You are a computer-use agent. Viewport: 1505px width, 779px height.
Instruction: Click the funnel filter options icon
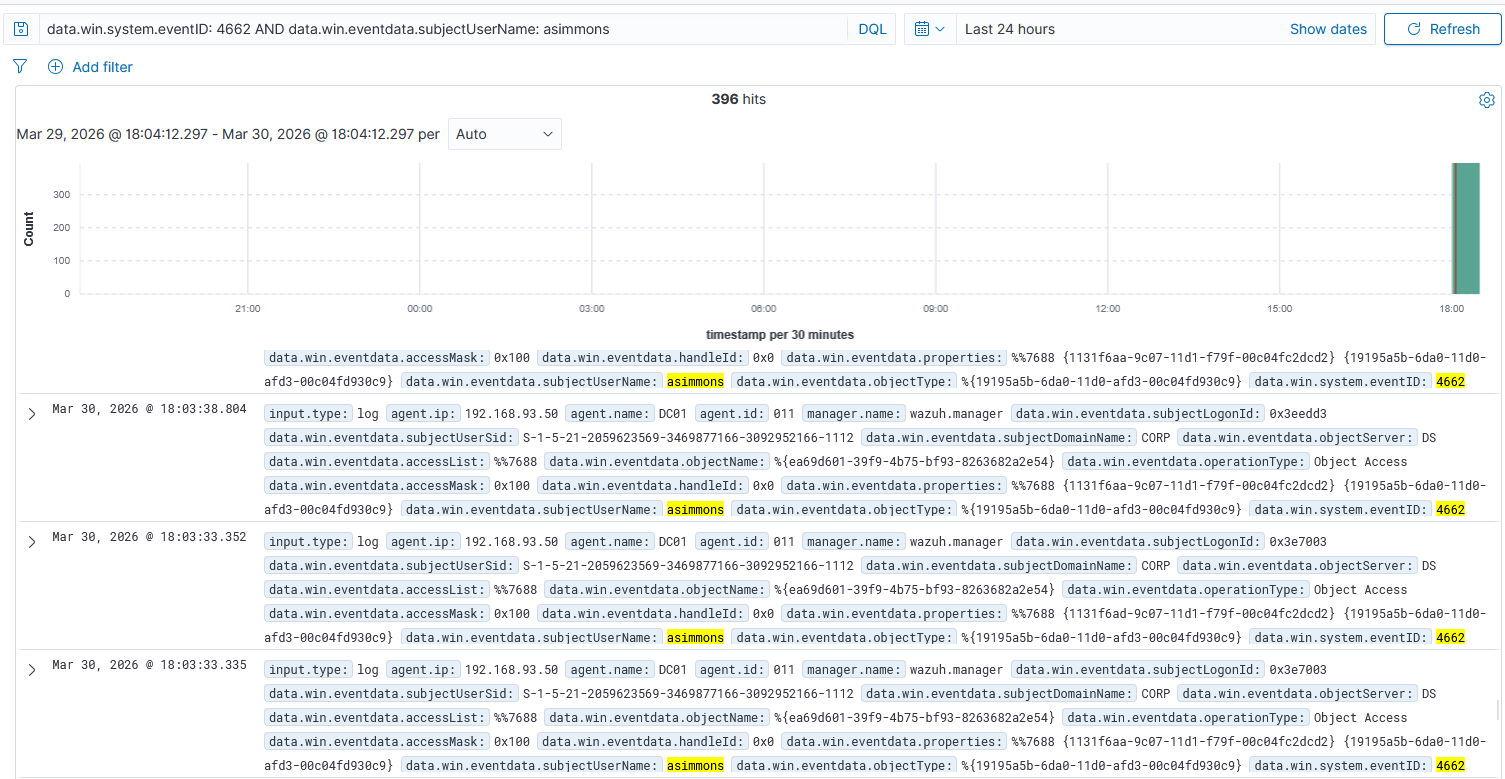click(20, 67)
